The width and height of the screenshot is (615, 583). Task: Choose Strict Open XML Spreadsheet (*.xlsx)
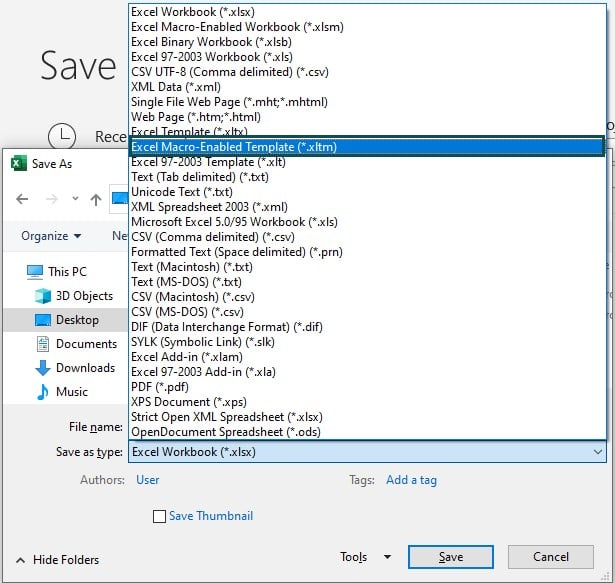[367, 417]
